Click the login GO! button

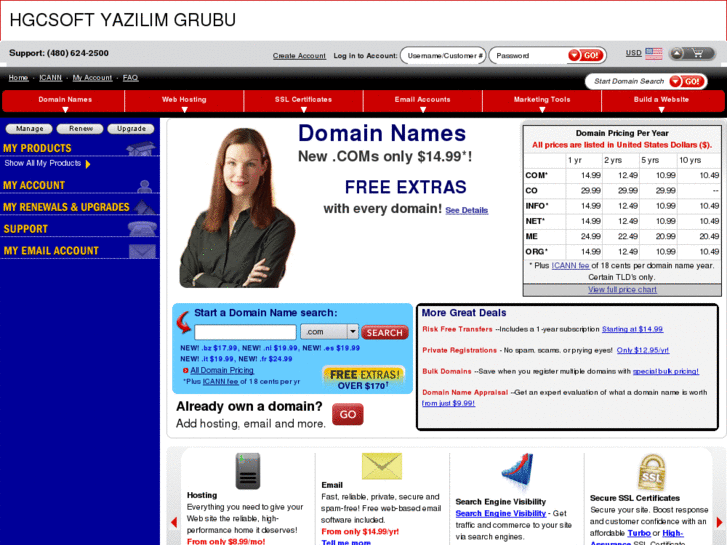[x=586, y=56]
